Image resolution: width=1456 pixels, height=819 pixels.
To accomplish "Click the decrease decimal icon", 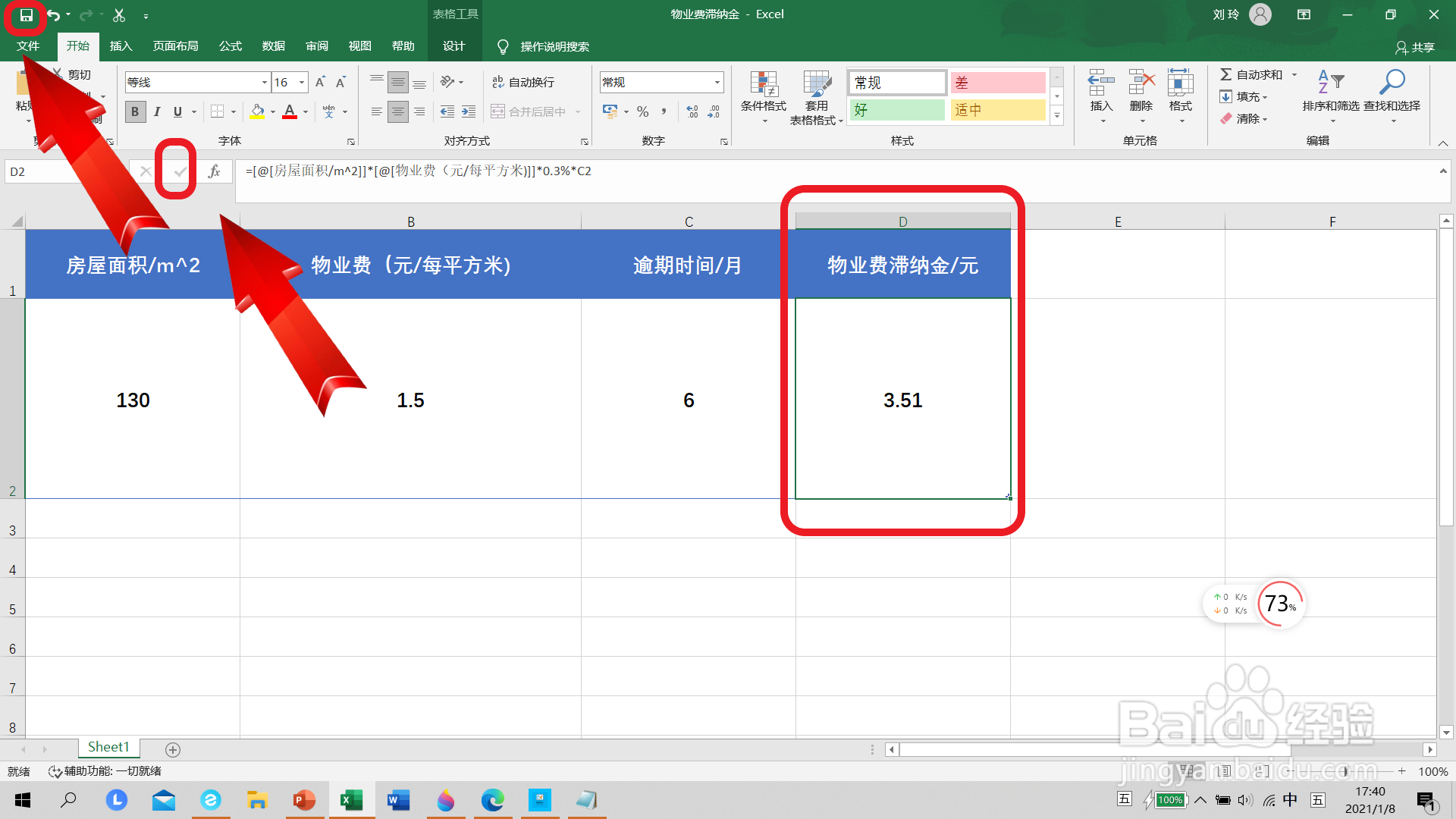I will pyautogui.click(x=714, y=111).
